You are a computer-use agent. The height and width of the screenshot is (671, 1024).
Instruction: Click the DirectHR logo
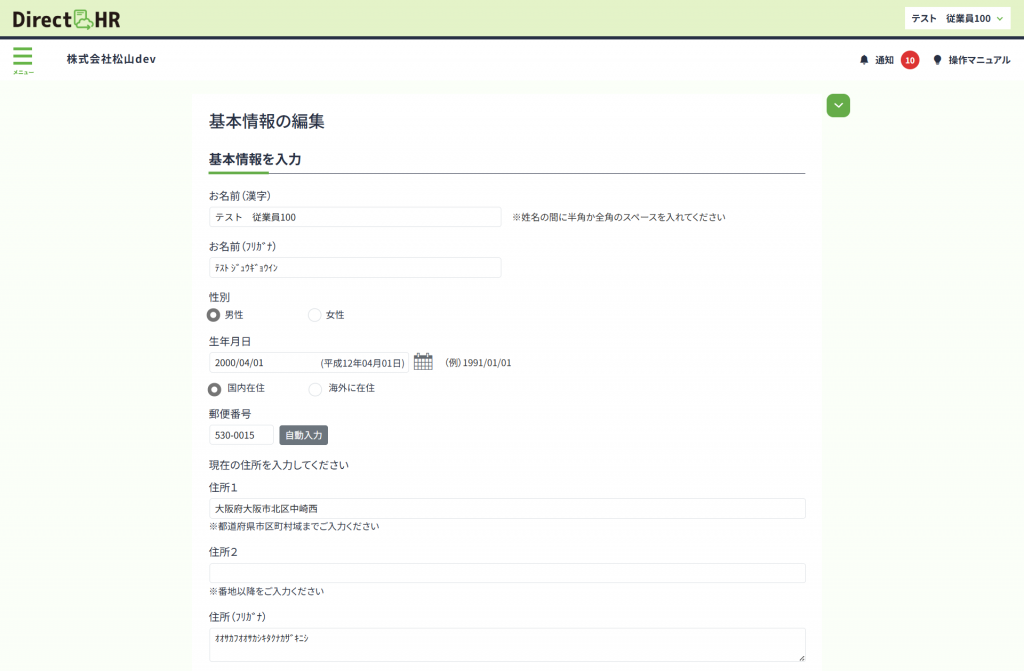pos(66,19)
